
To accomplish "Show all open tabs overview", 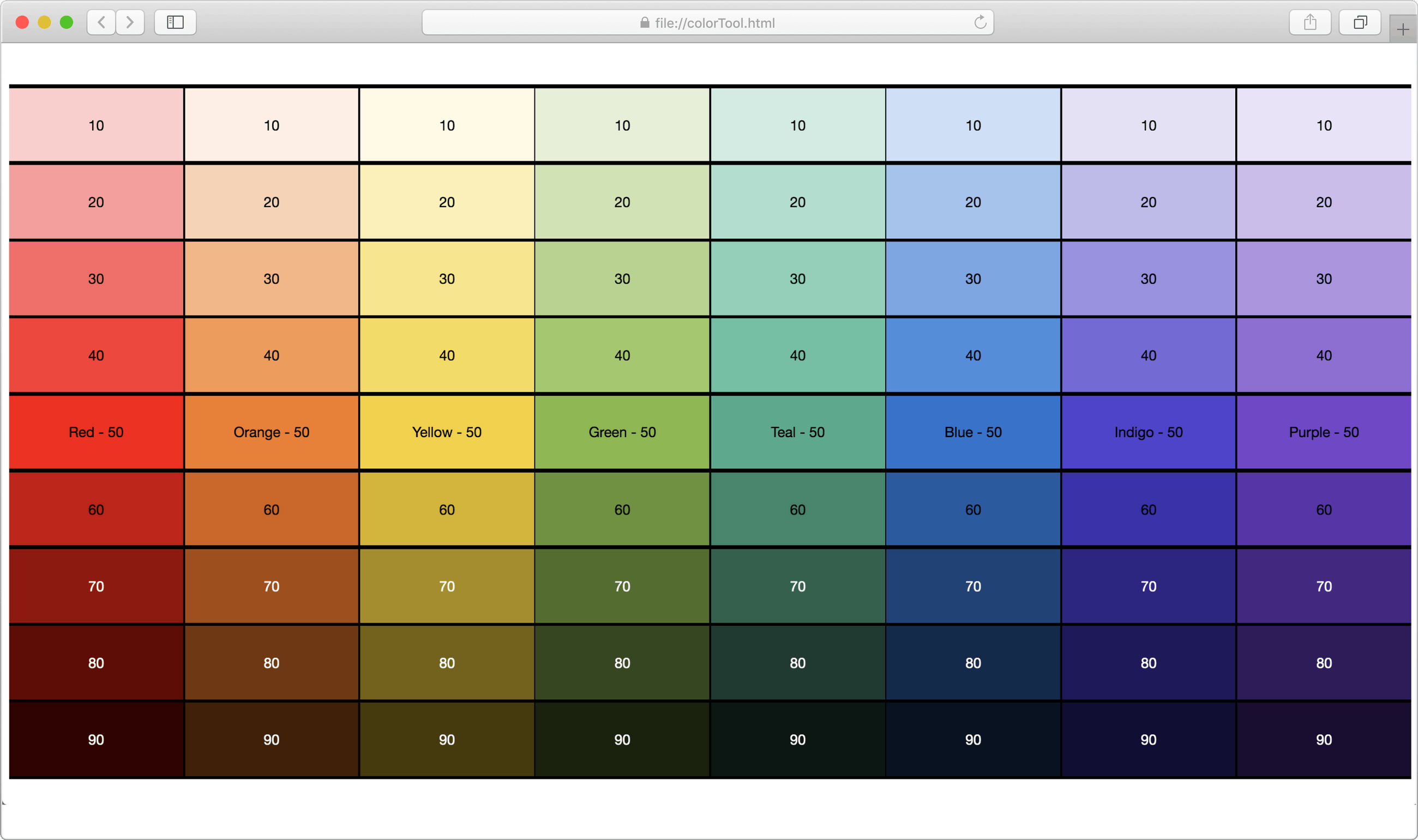I will point(1360,23).
